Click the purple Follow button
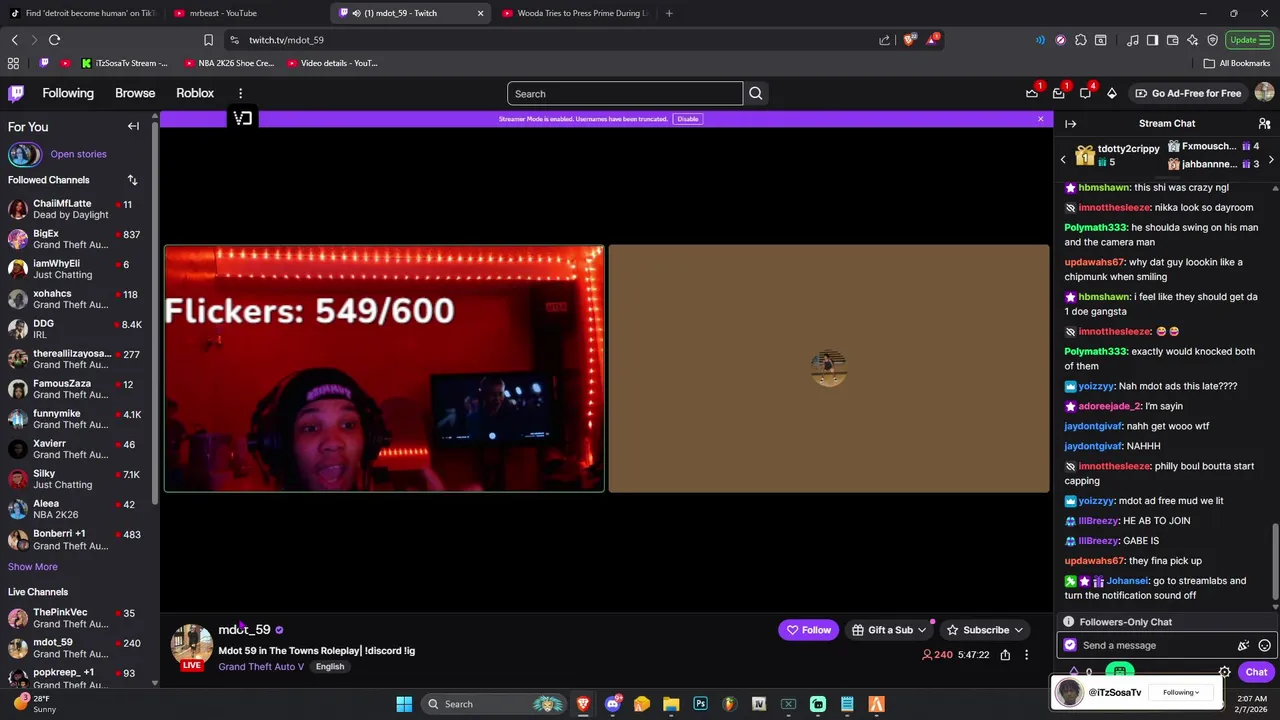This screenshot has width=1280, height=720. tap(808, 630)
